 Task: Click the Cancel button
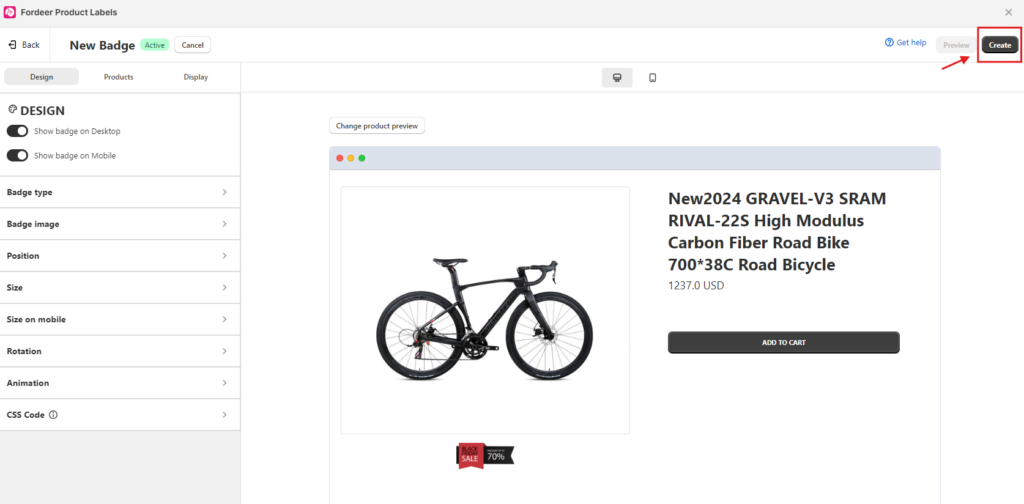tap(192, 45)
